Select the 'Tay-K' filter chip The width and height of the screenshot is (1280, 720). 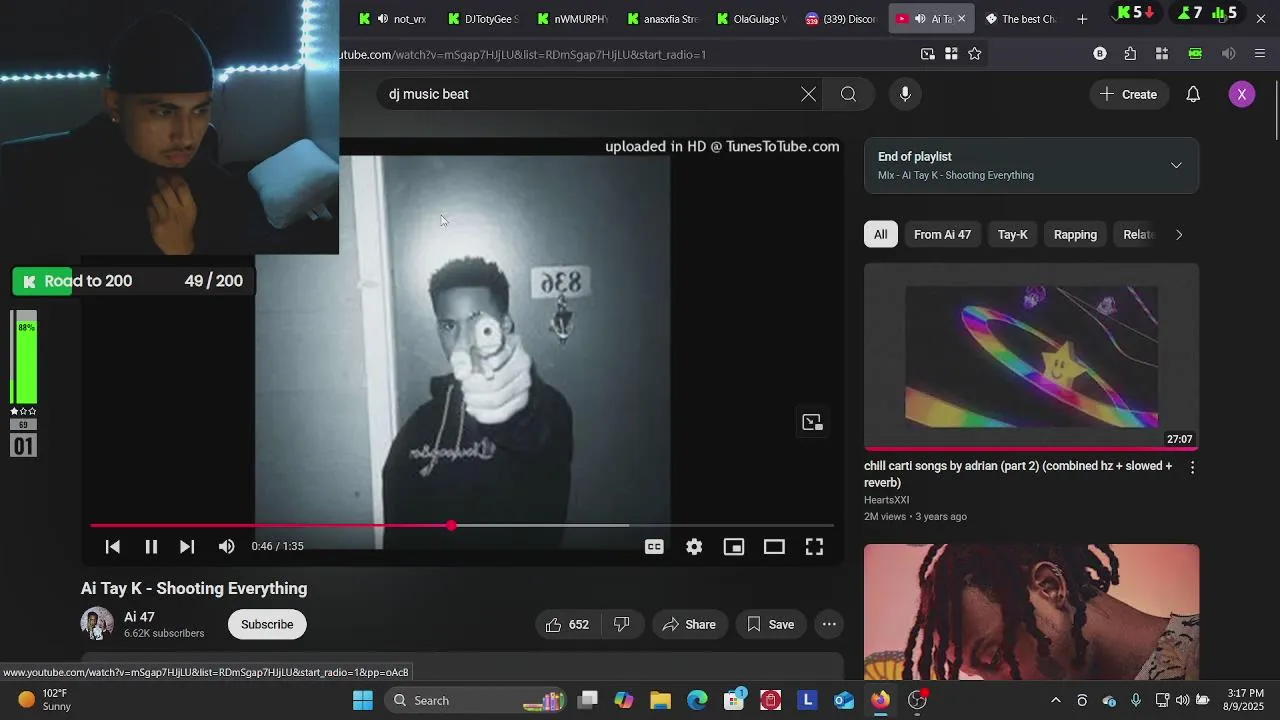tap(1012, 234)
